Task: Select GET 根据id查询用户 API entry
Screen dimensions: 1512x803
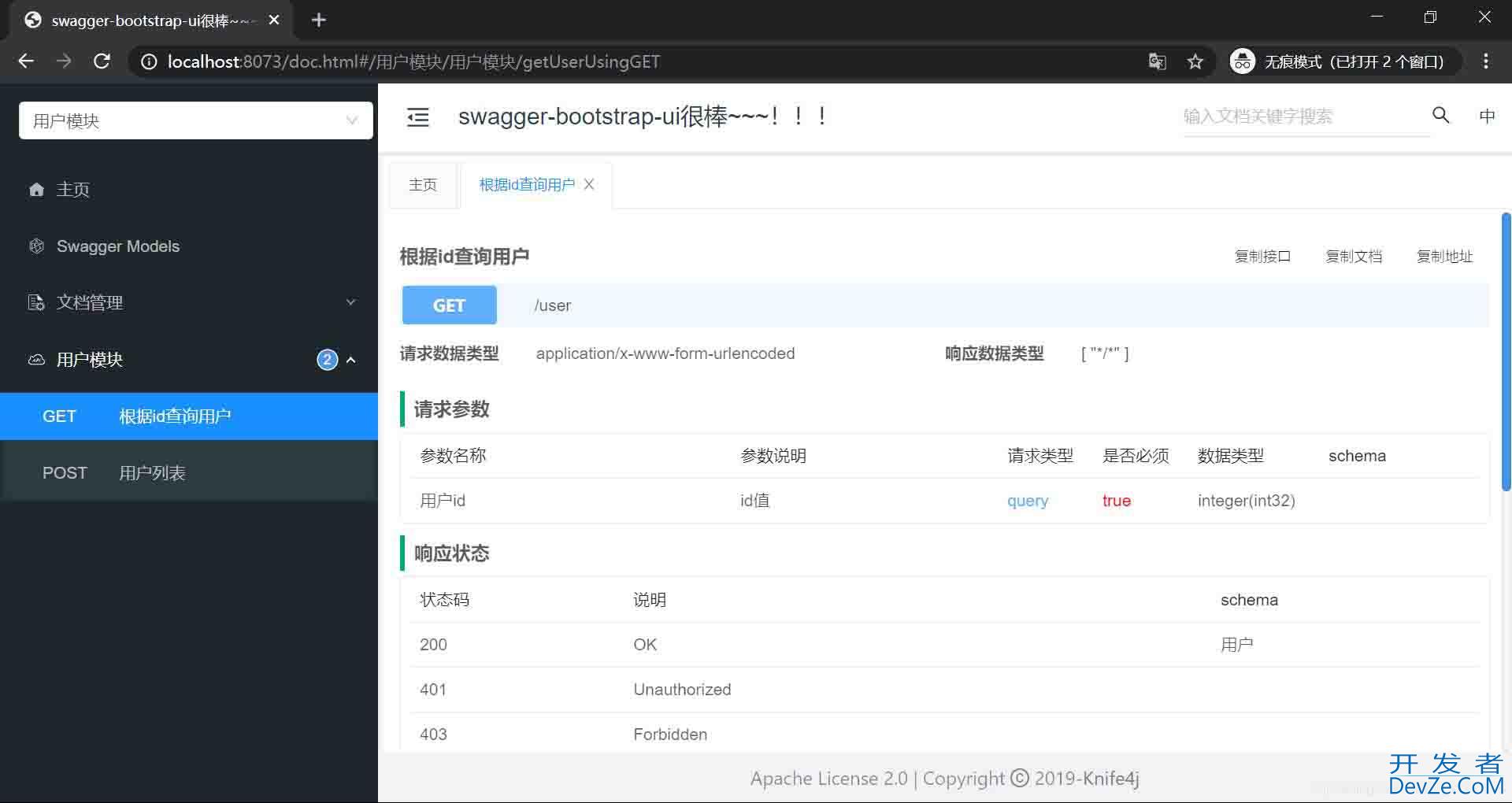Action: (189, 416)
